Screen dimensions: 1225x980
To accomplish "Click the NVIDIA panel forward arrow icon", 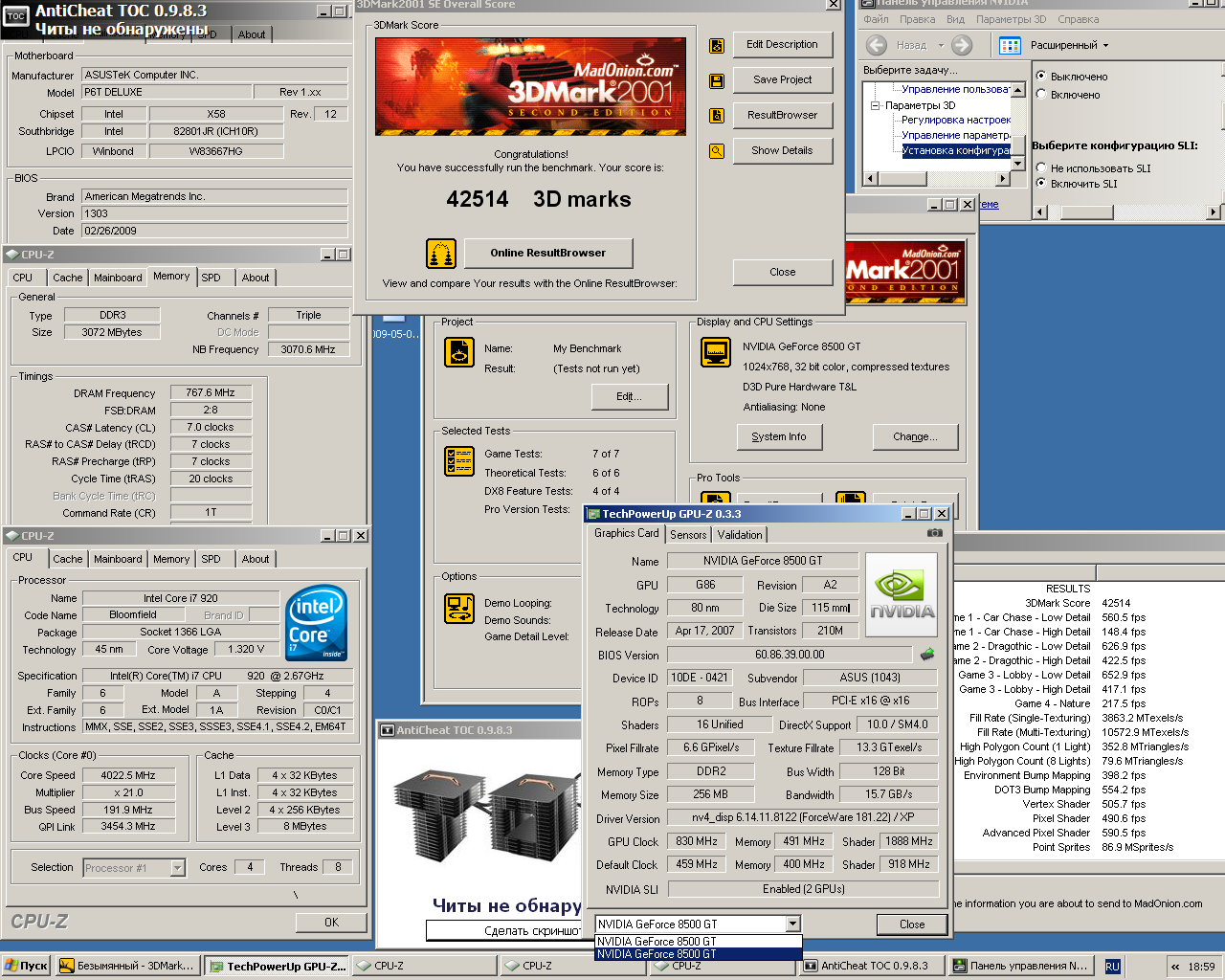I will [962, 45].
